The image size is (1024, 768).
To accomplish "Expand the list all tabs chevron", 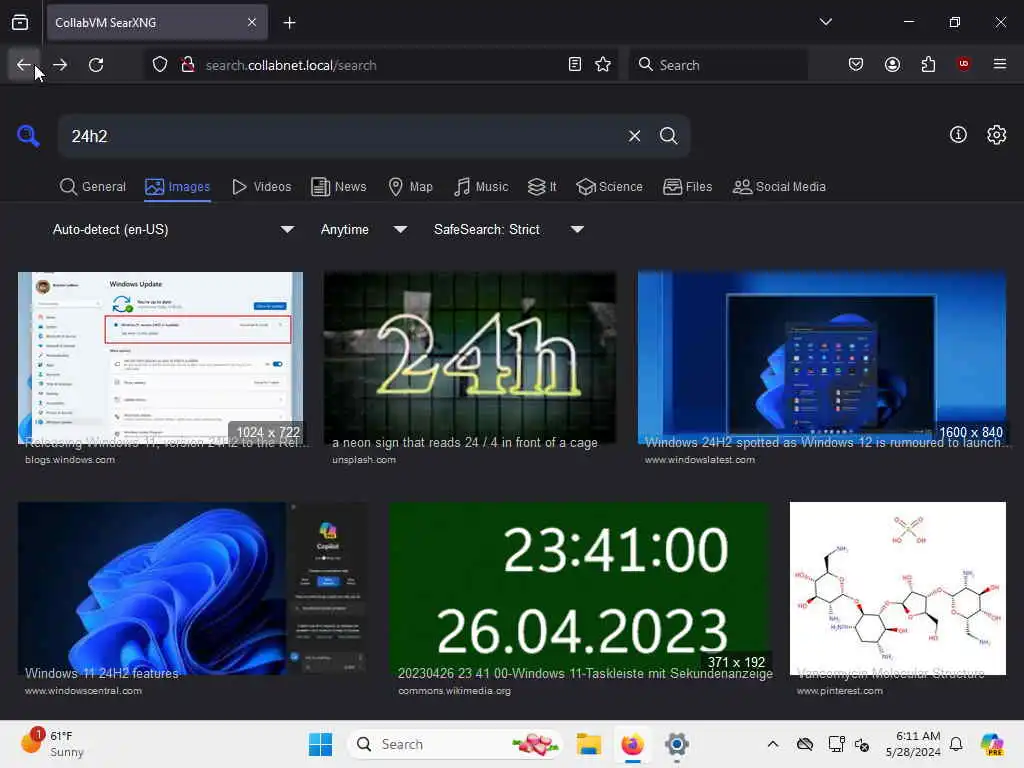I will 825,22.
